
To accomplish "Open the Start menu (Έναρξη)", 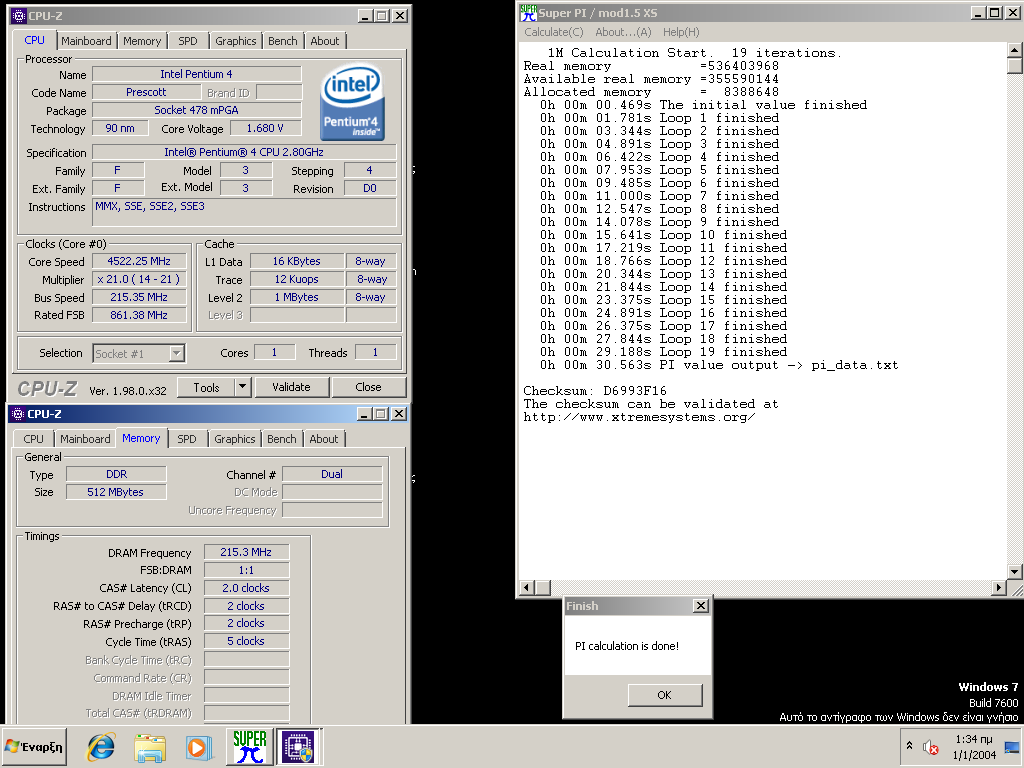I will [x=34, y=746].
